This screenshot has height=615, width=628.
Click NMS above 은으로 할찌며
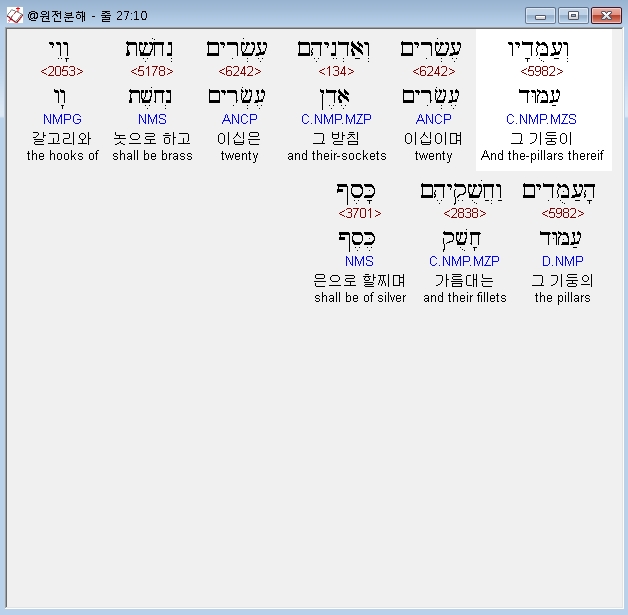pyautogui.click(x=359, y=261)
